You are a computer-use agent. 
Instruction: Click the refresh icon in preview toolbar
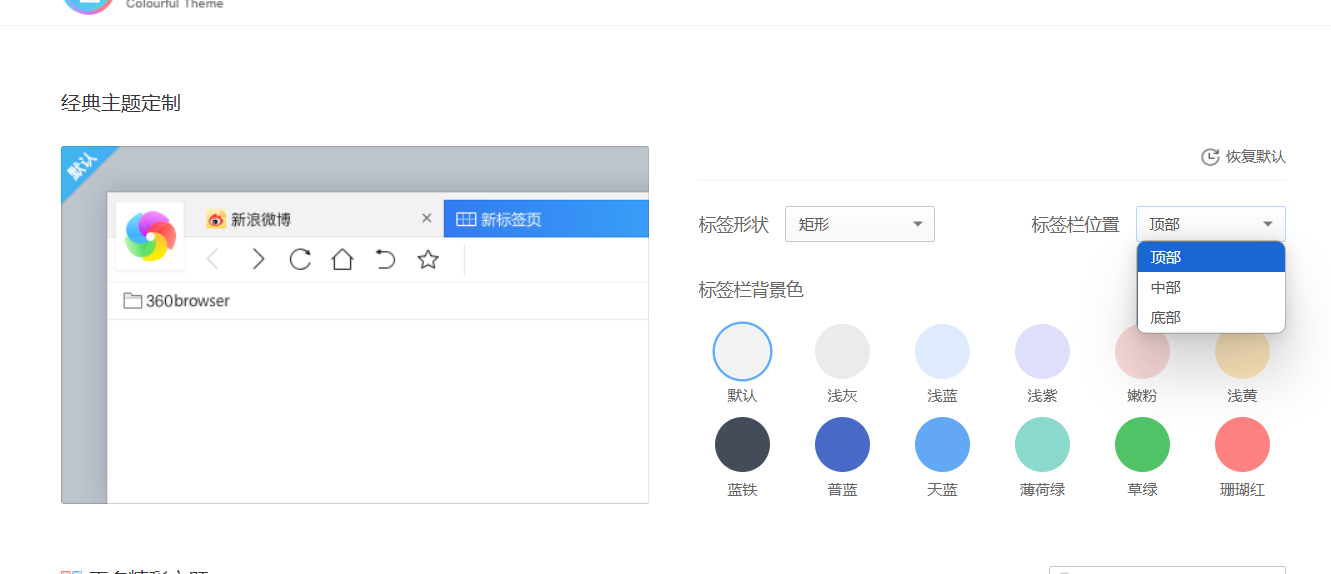[300, 260]
